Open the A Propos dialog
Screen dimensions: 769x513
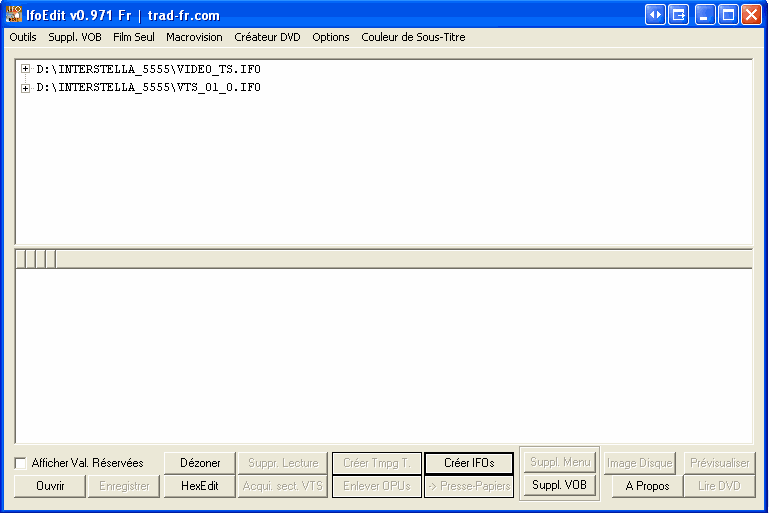(647, 486)
